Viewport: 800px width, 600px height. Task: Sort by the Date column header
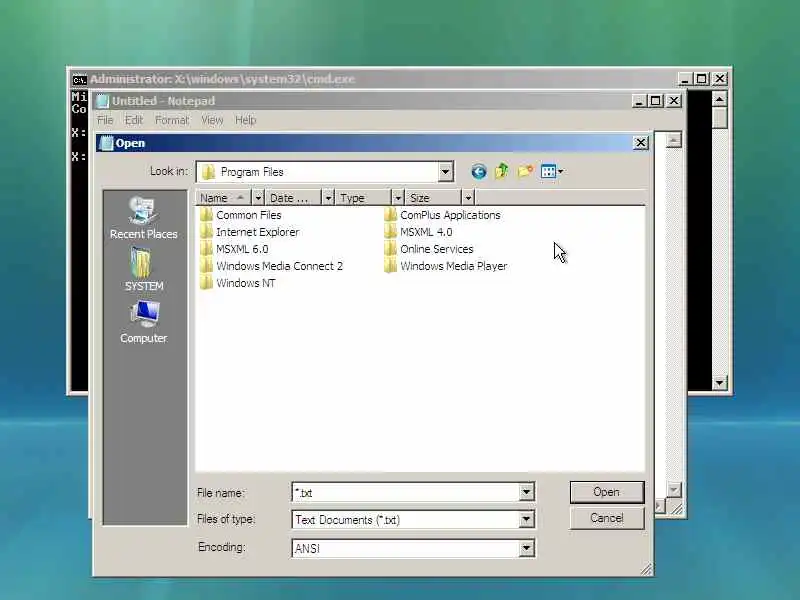pos(295,197)
